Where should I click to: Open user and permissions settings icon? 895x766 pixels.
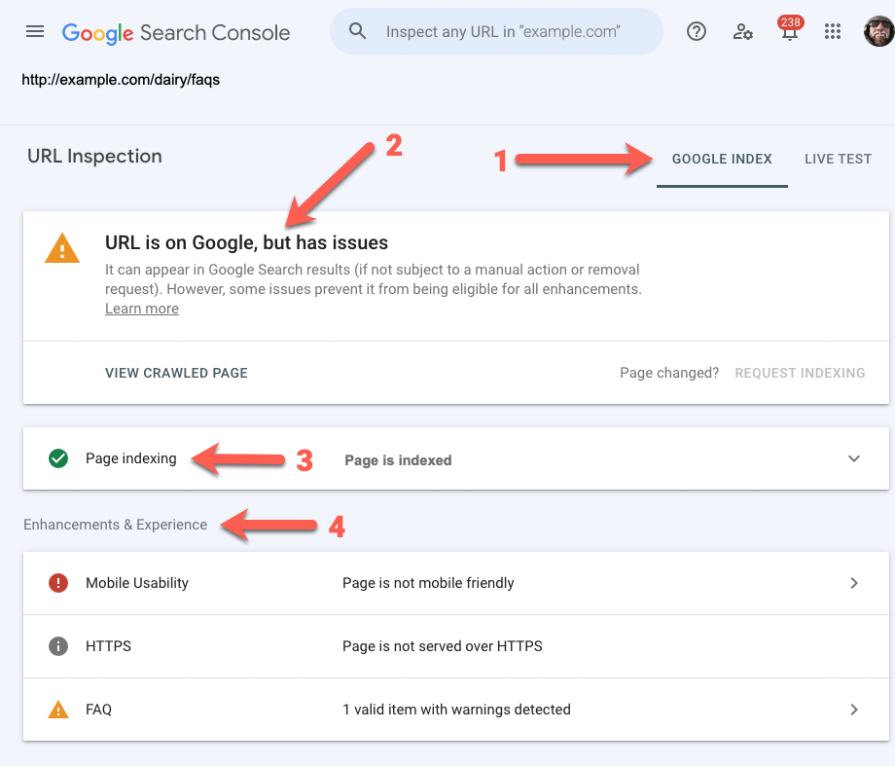742,31
